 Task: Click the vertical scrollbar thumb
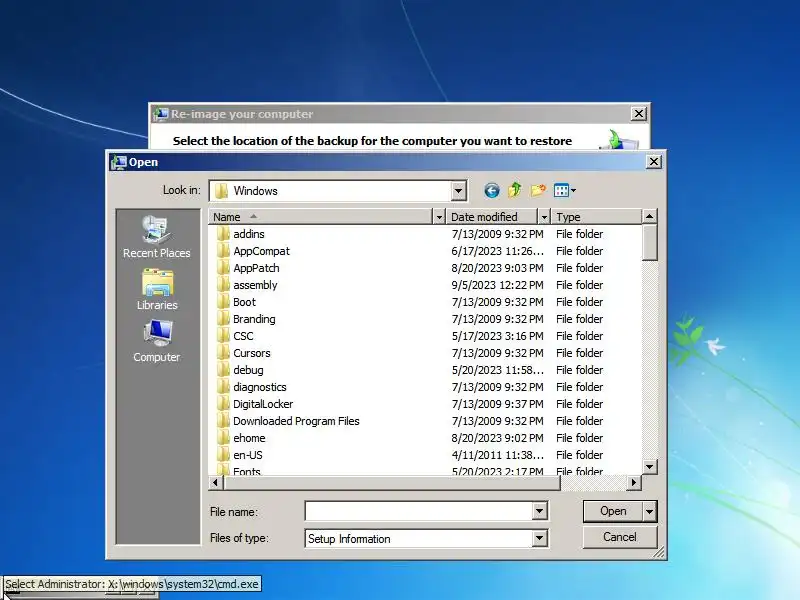649,242
